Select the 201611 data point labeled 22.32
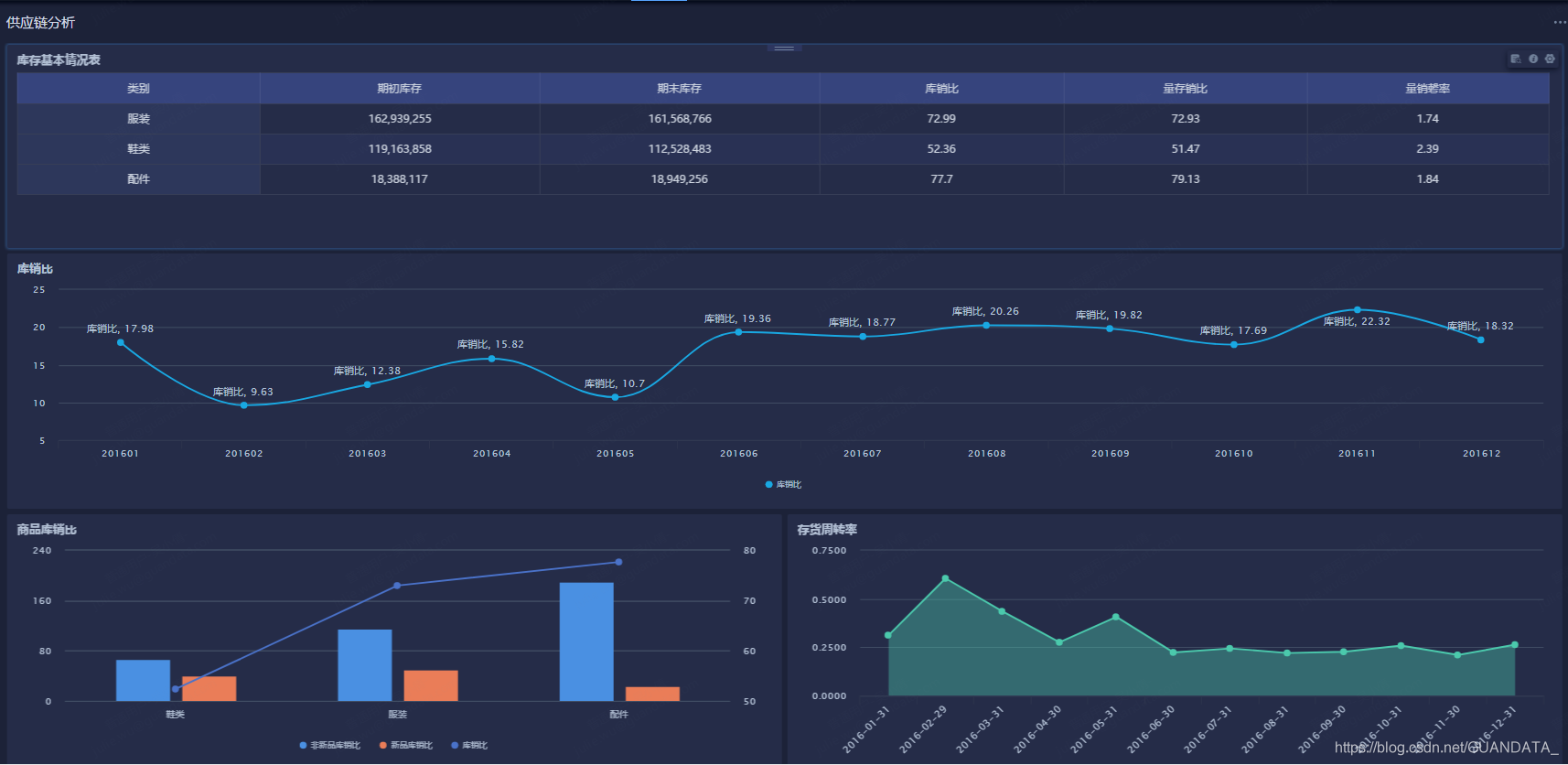 1358,309
